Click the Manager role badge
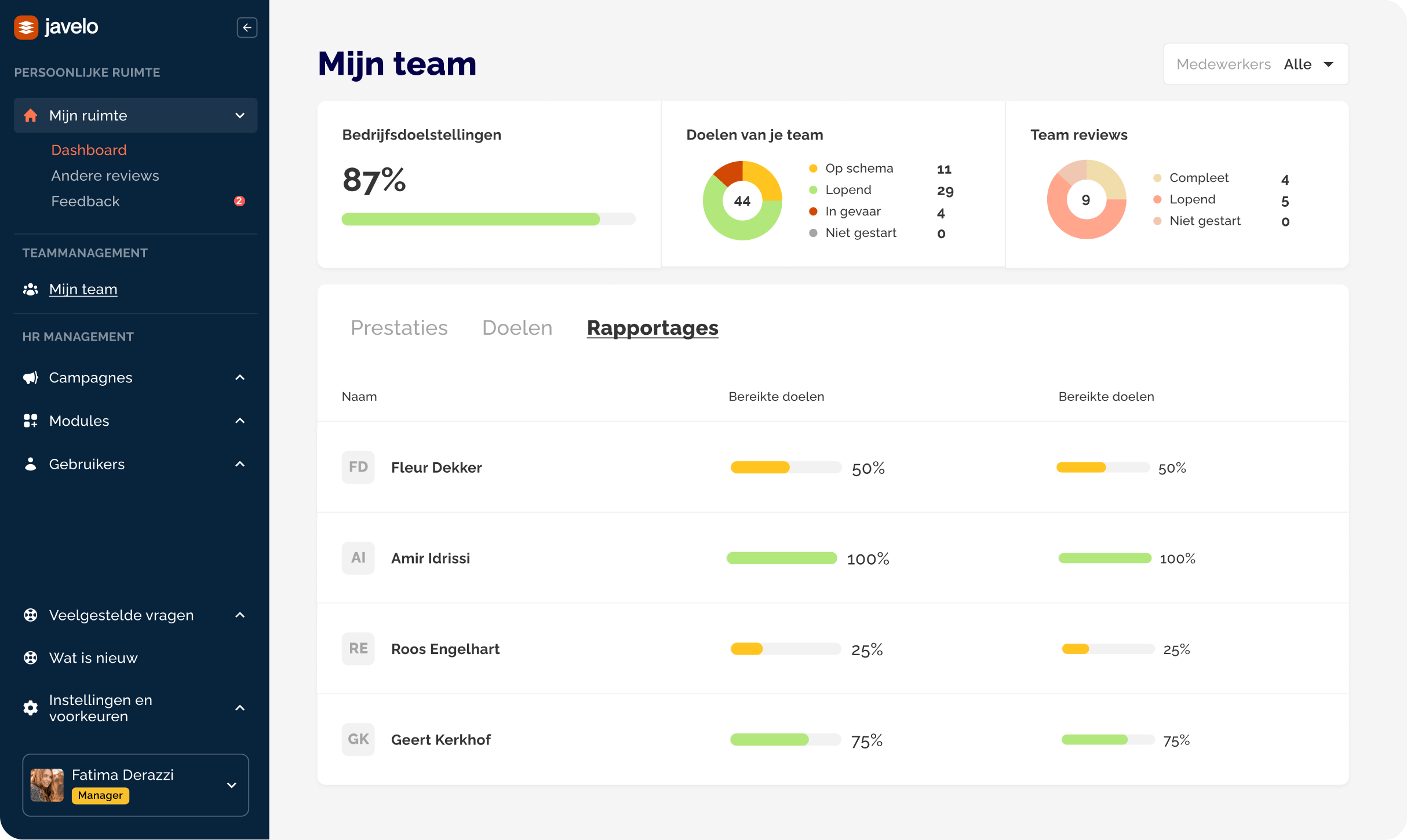 point(100,795)
